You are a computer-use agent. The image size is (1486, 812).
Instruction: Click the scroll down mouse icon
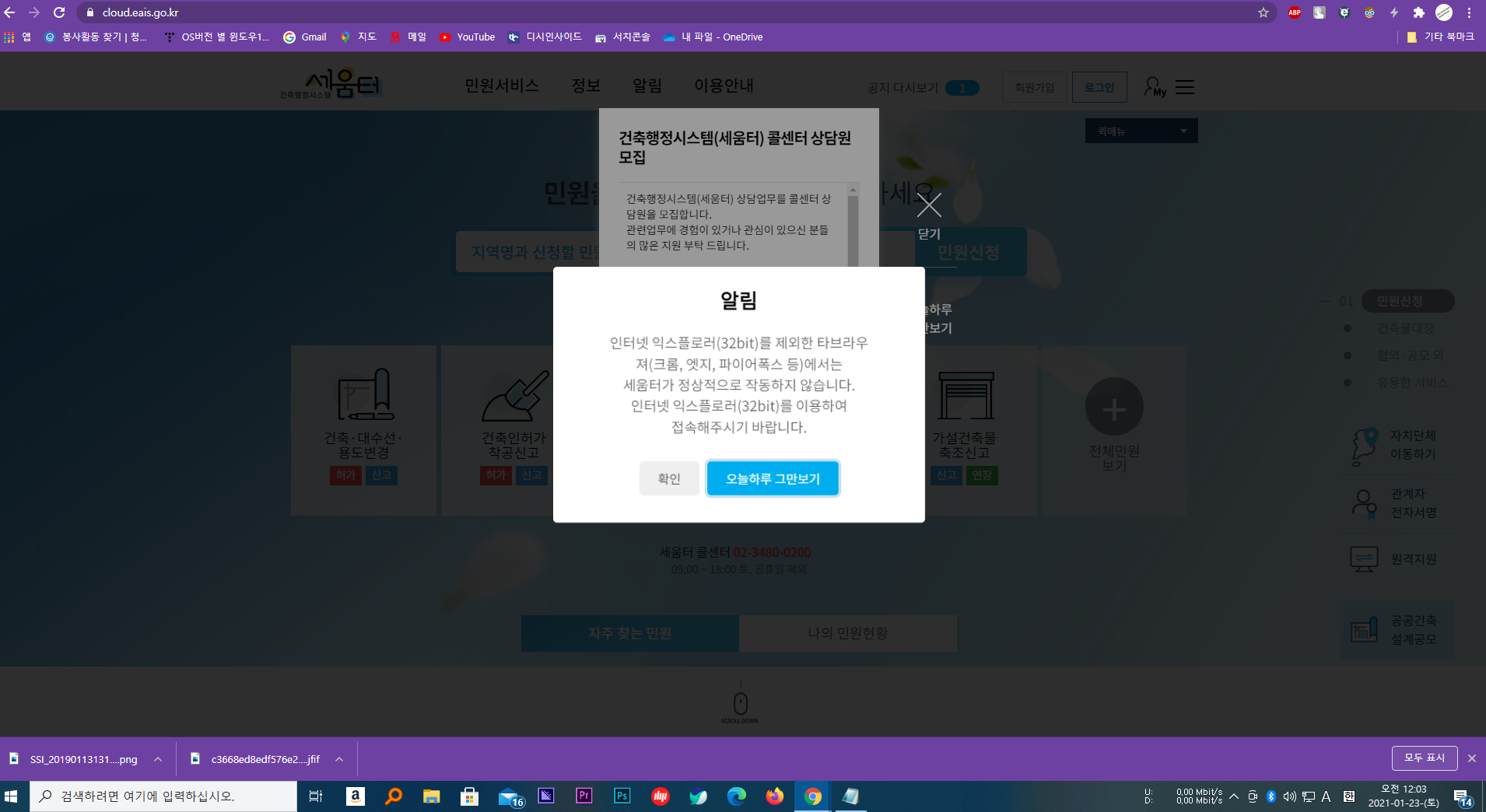[740, 703]
